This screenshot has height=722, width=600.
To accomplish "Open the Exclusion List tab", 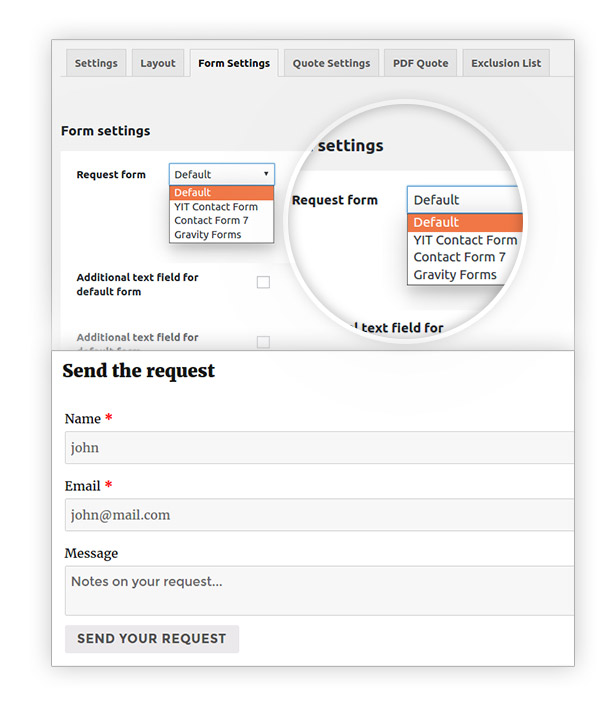I will click(506, 63).
